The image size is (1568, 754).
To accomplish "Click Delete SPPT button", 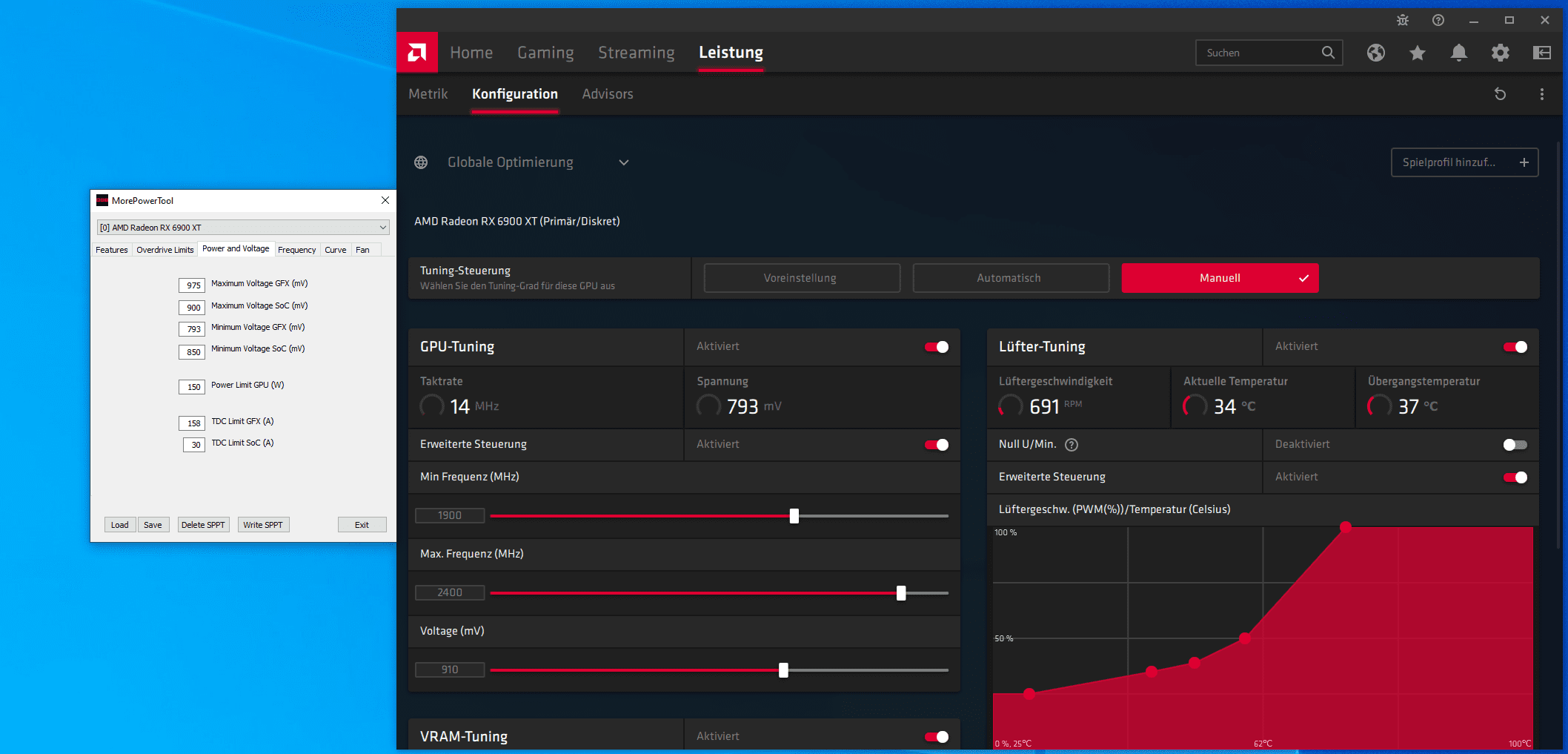I will 203,525.
